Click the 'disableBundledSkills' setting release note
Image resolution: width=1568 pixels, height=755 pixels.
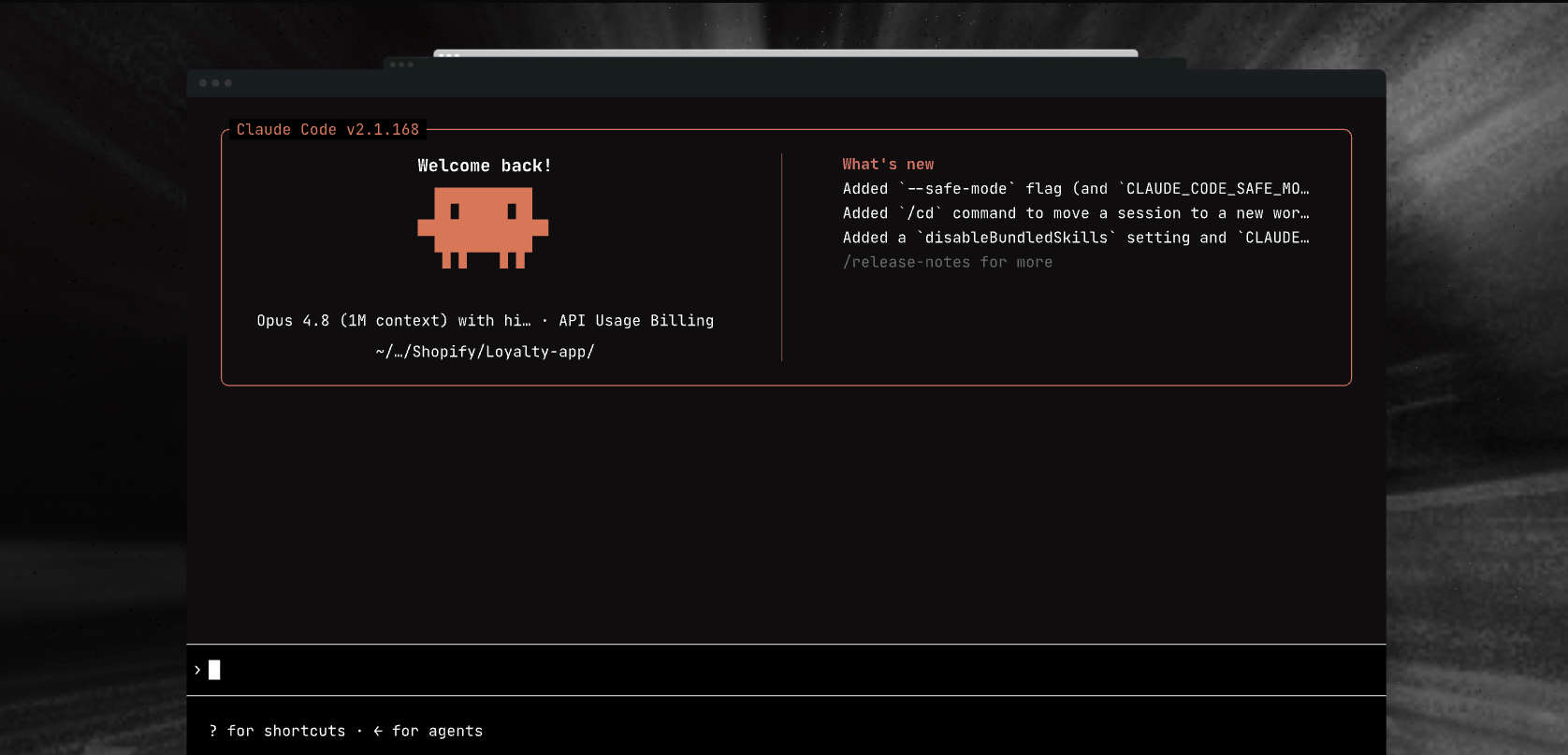(1076, 238)
